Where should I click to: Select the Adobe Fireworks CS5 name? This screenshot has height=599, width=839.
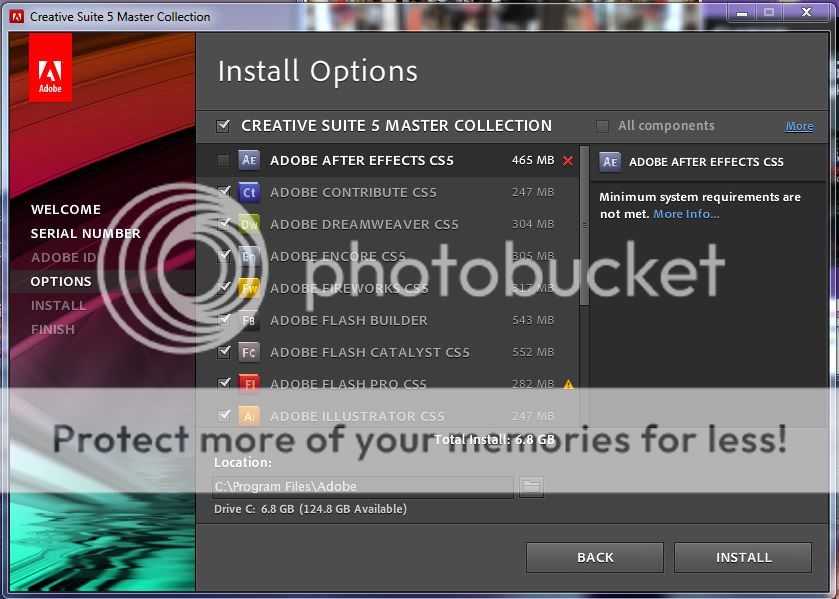[349, 289]
